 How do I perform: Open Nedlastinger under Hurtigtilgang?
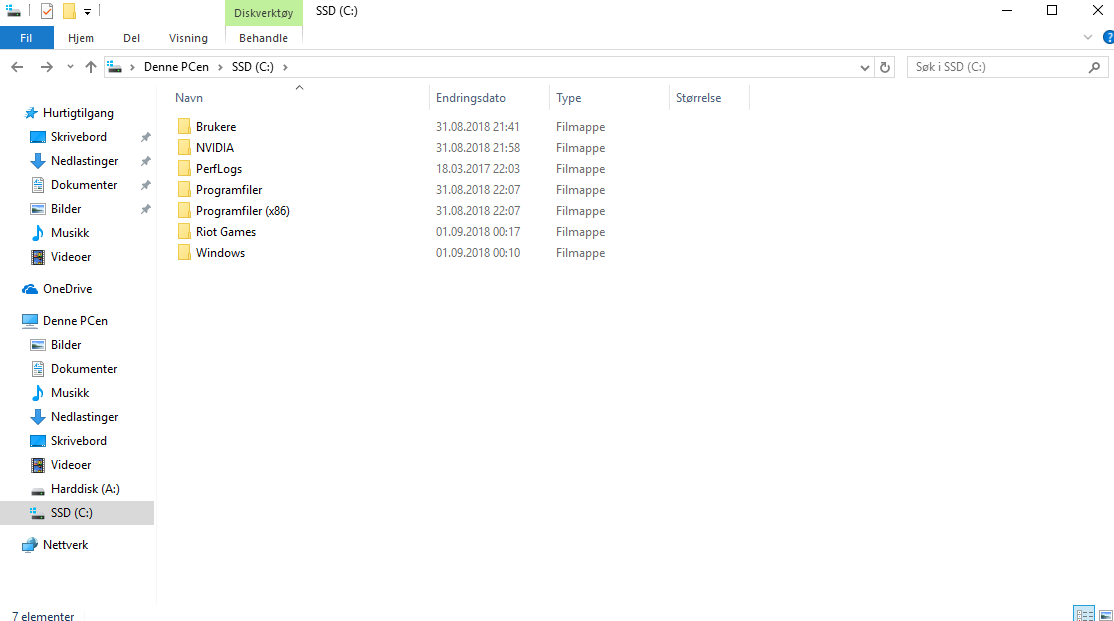click(x=84, y=161)
